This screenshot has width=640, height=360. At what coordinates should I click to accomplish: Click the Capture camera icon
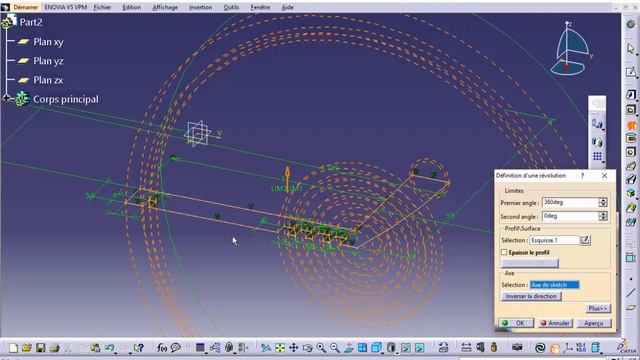pos(517,348)
